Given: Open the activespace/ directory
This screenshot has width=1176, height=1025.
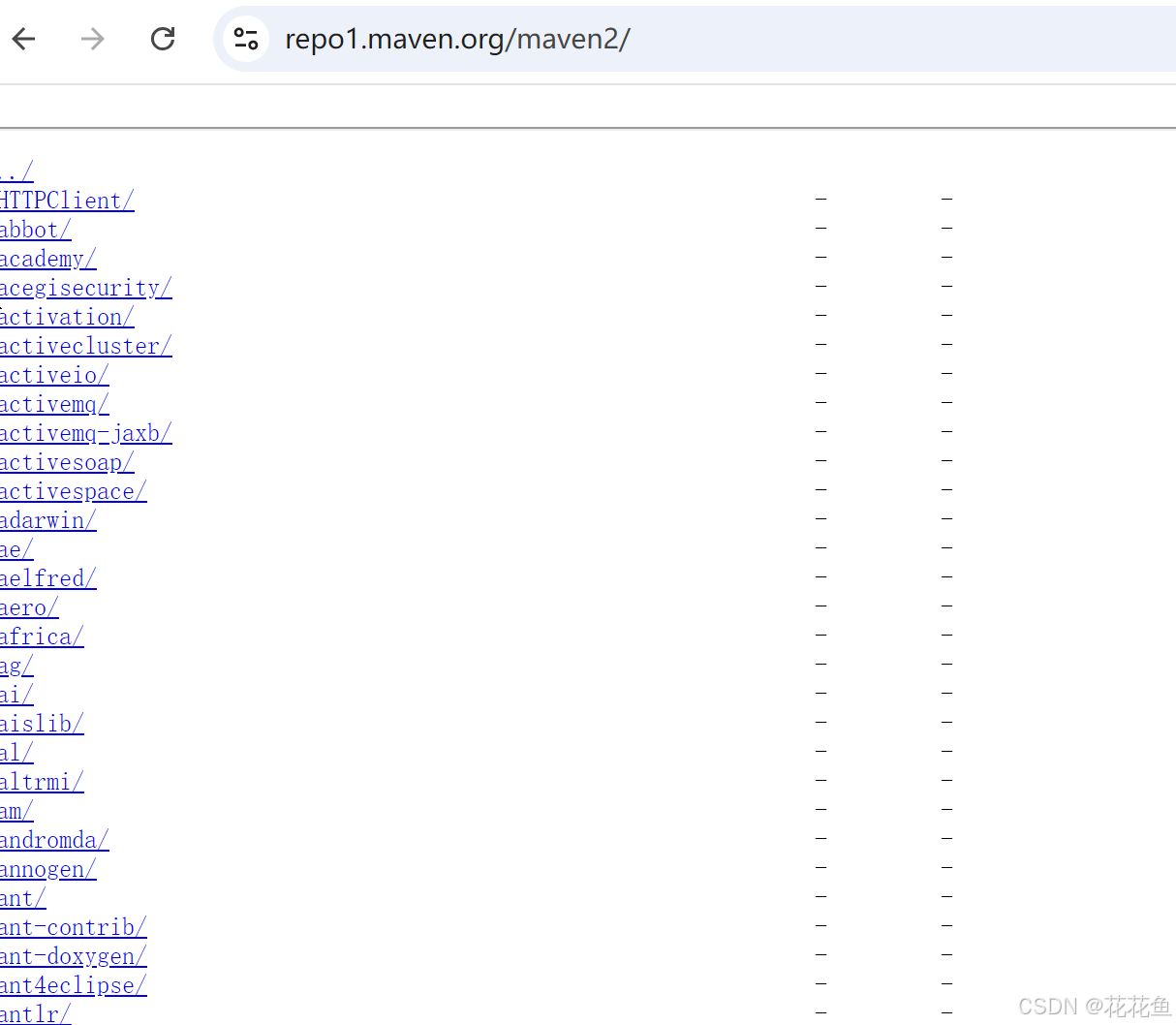Looking at the screenshot, I should click(74, 491).
